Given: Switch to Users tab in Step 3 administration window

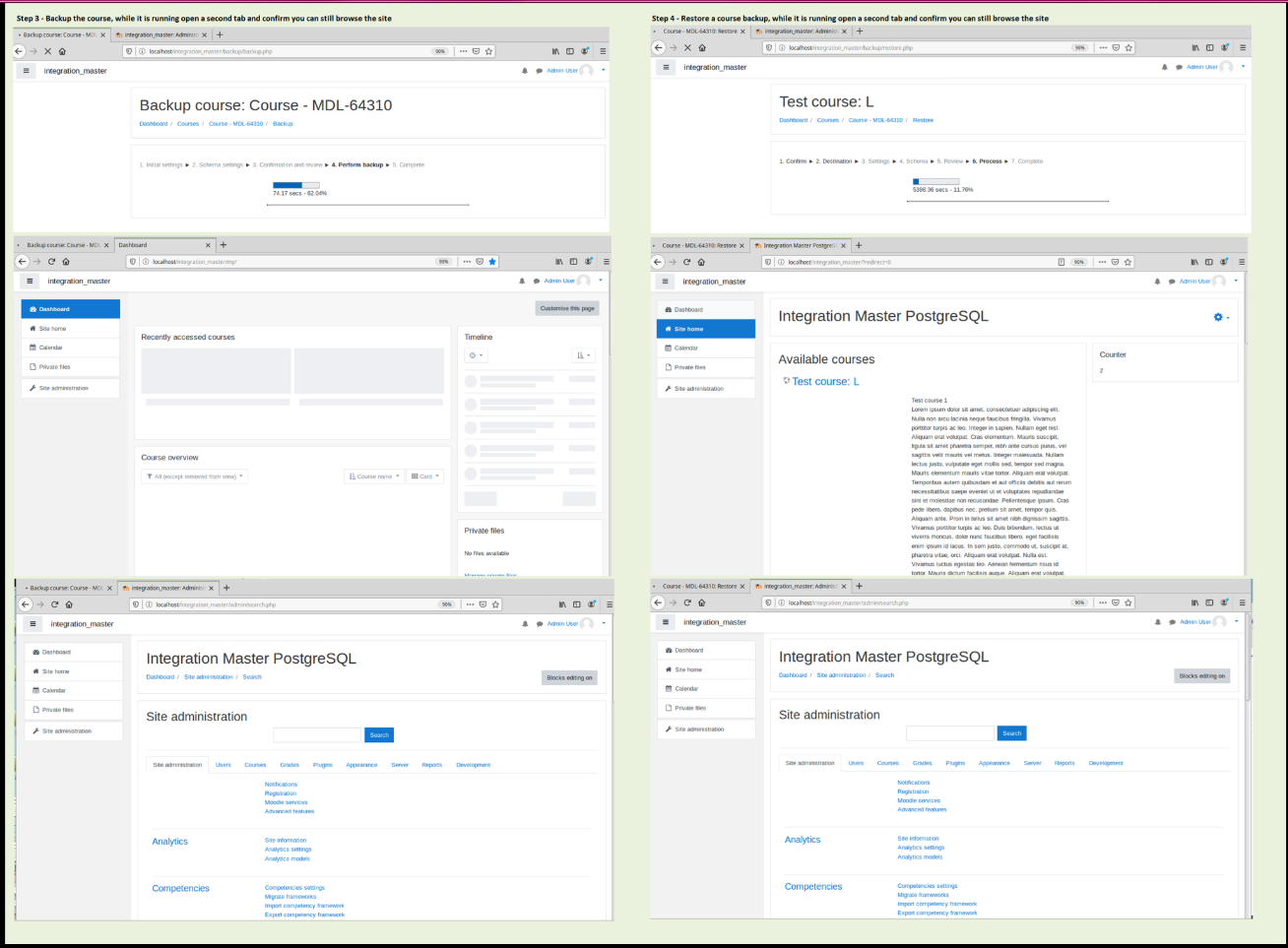Looking at the screenshot, I should (x=224, y=765).
